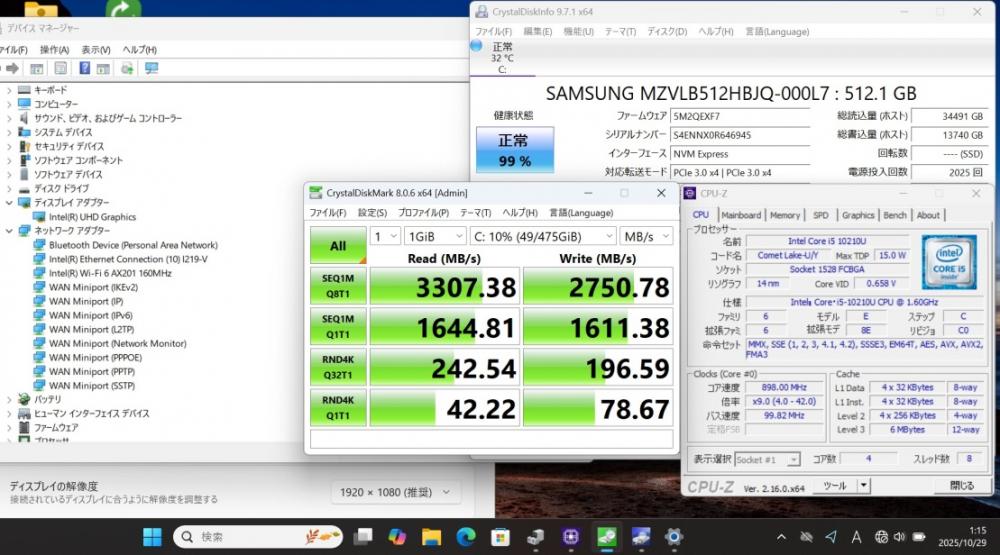Viewport: 1000px width, 555px height.
Task: Open the MB/s unit dropdown
Action: click(646, 237)
